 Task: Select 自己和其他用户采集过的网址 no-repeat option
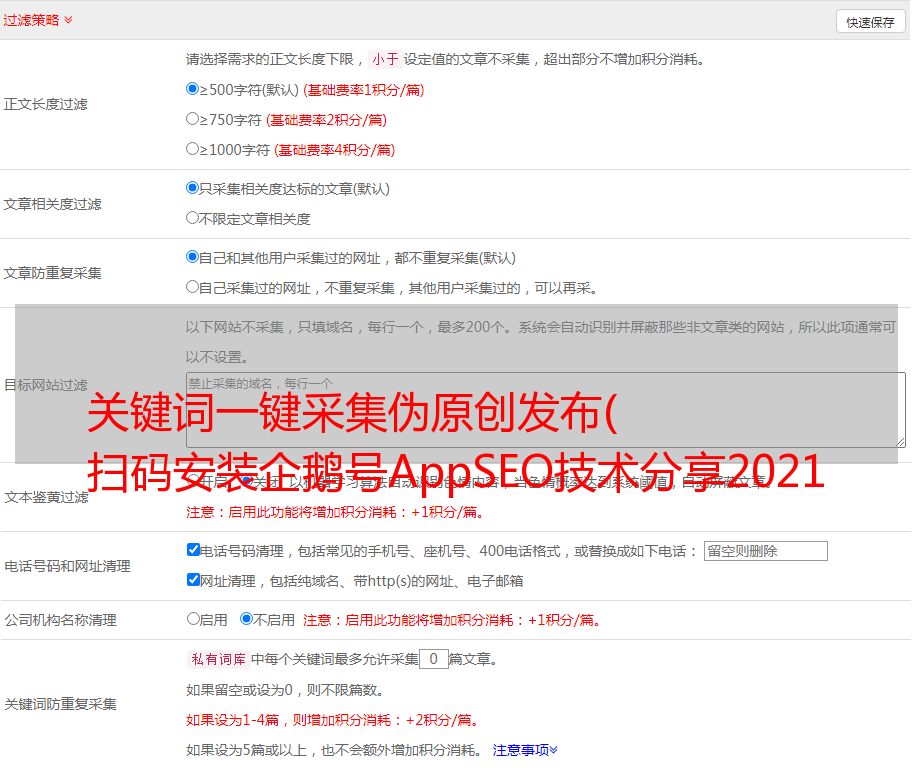click(192, 257)
